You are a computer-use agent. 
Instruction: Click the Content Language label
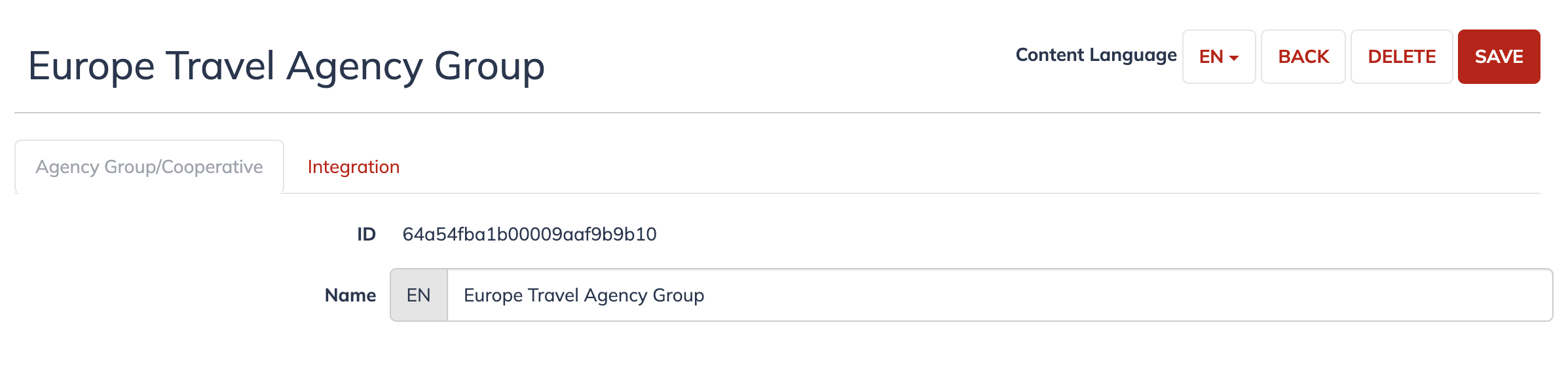1096,56
